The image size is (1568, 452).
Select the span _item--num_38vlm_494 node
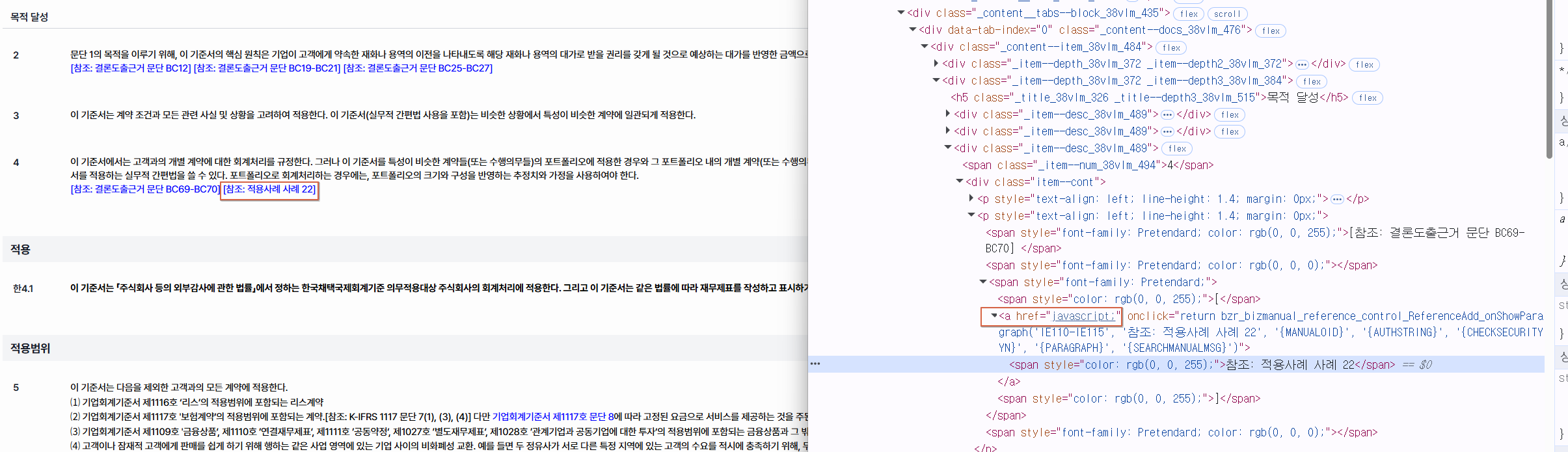tap(1088, 165)
